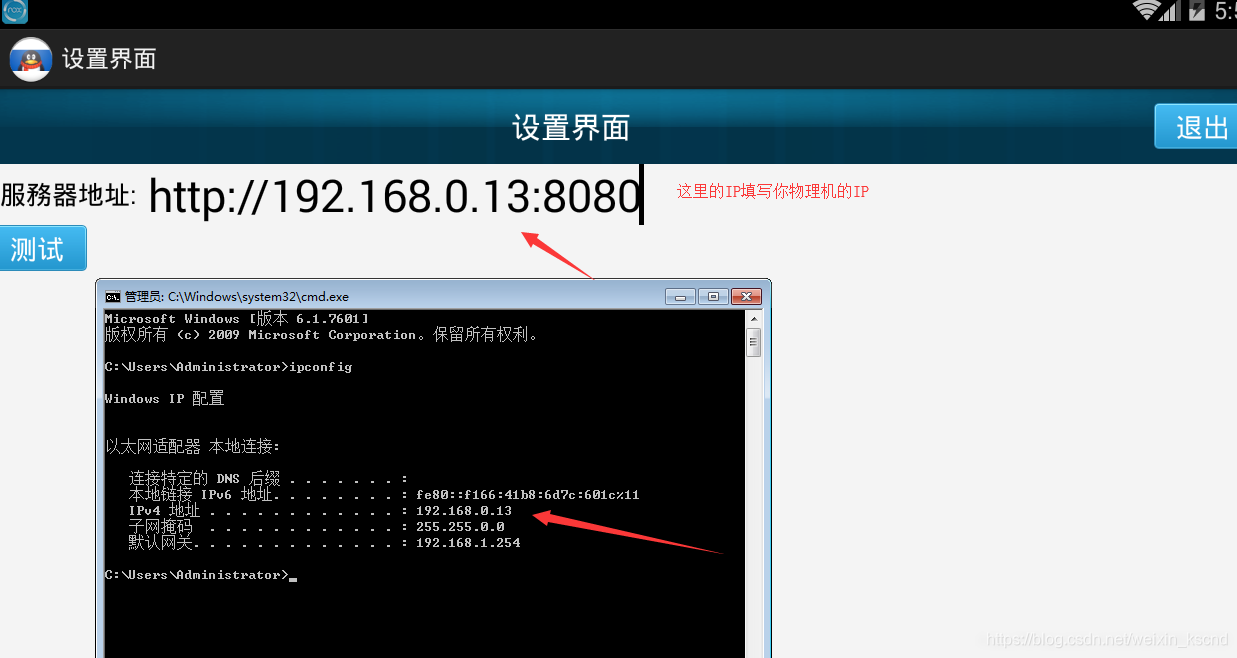This screenshot has width=1237, height=658.
Task: Click the 测试 button
Action: pos(42,249)
